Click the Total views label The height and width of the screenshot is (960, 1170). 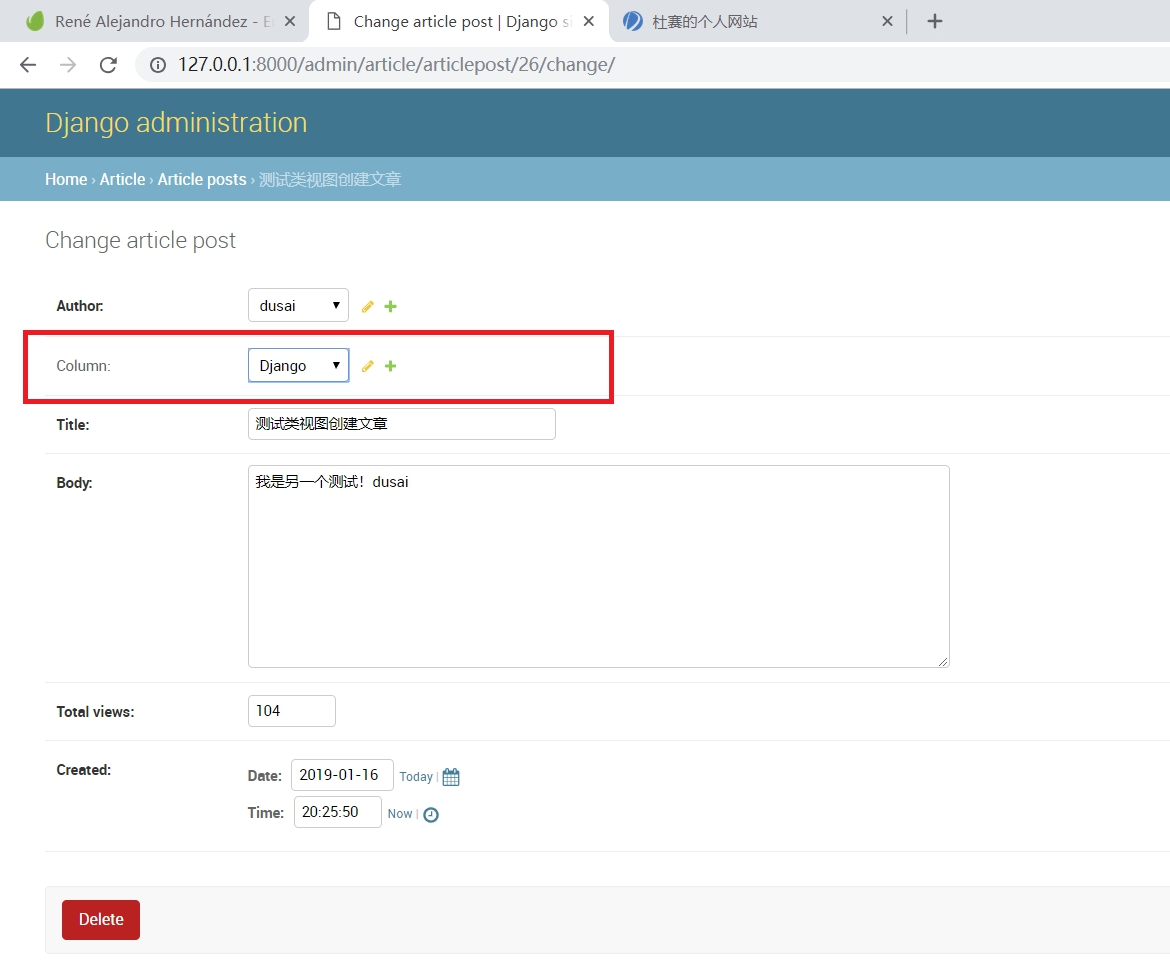pyautogui.click(x=96, y=712)
